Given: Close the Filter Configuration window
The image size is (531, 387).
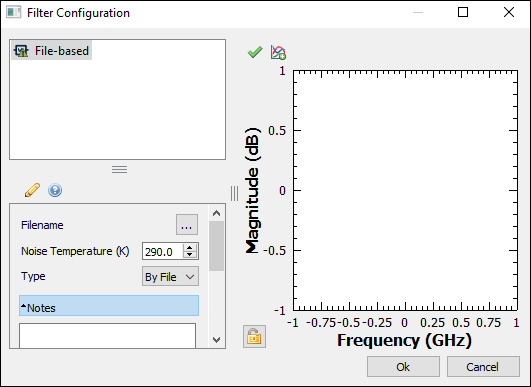Looking at the screenshot, I should pyautogui.click(x=509, y=12).
